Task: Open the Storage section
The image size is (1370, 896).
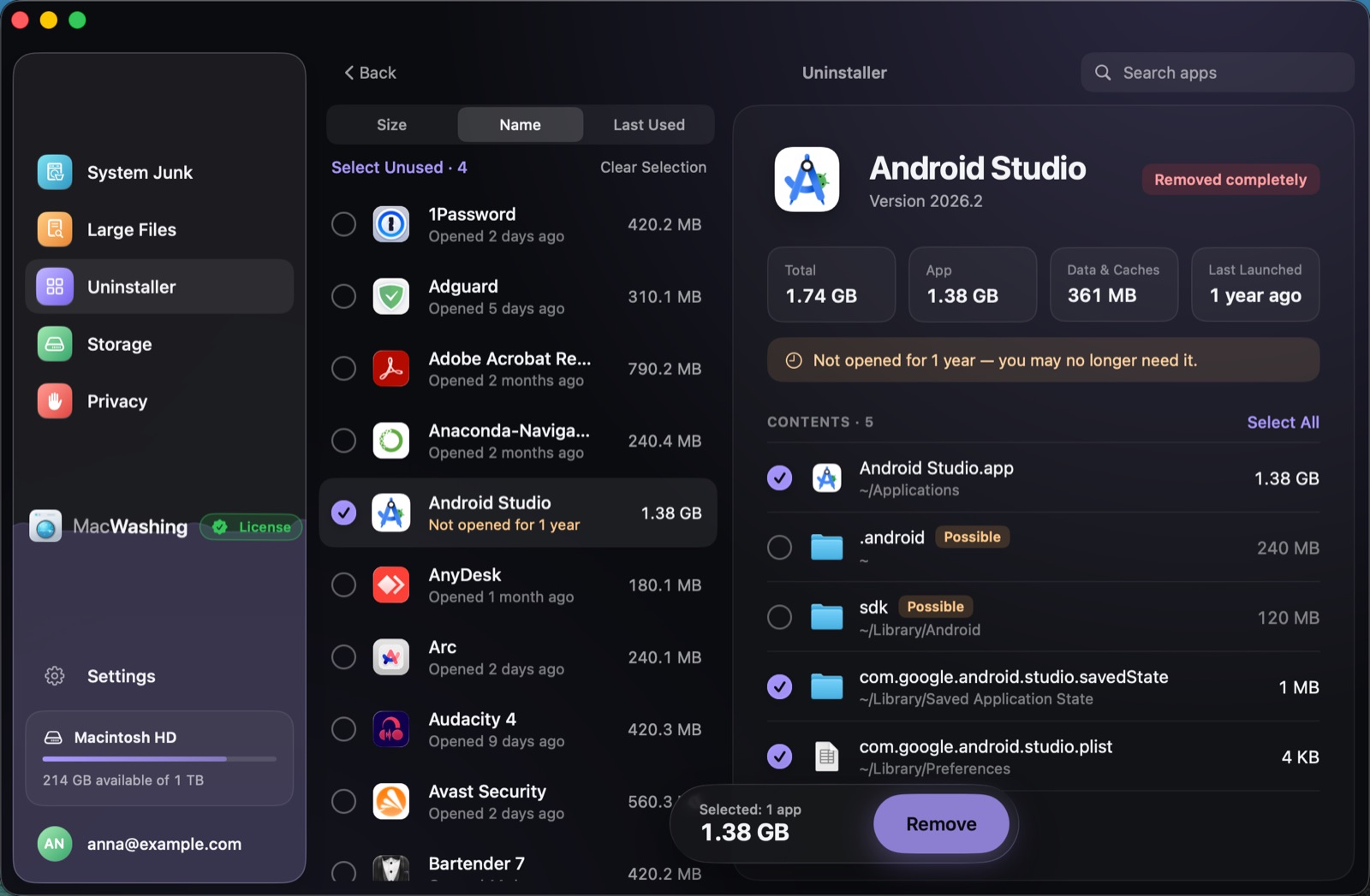Action: coord(159,344)
